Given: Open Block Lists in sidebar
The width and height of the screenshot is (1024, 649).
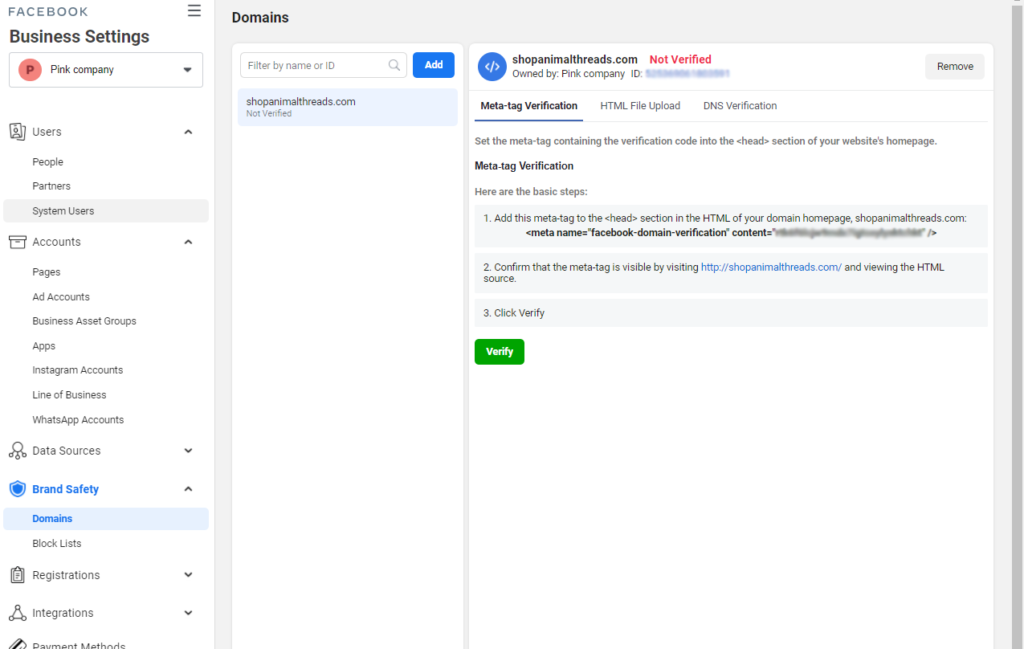Looking at the screenshot, I should pos(57,543).
